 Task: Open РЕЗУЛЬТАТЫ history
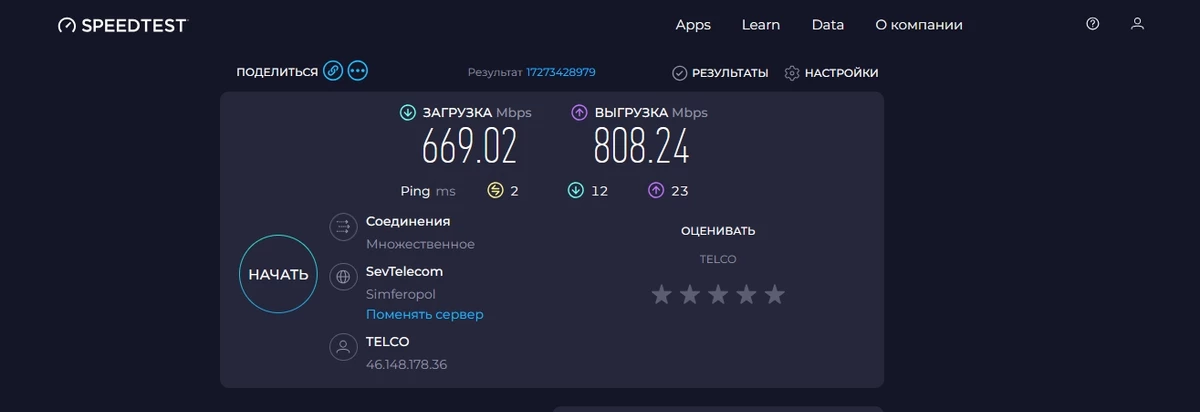(720, 73)
